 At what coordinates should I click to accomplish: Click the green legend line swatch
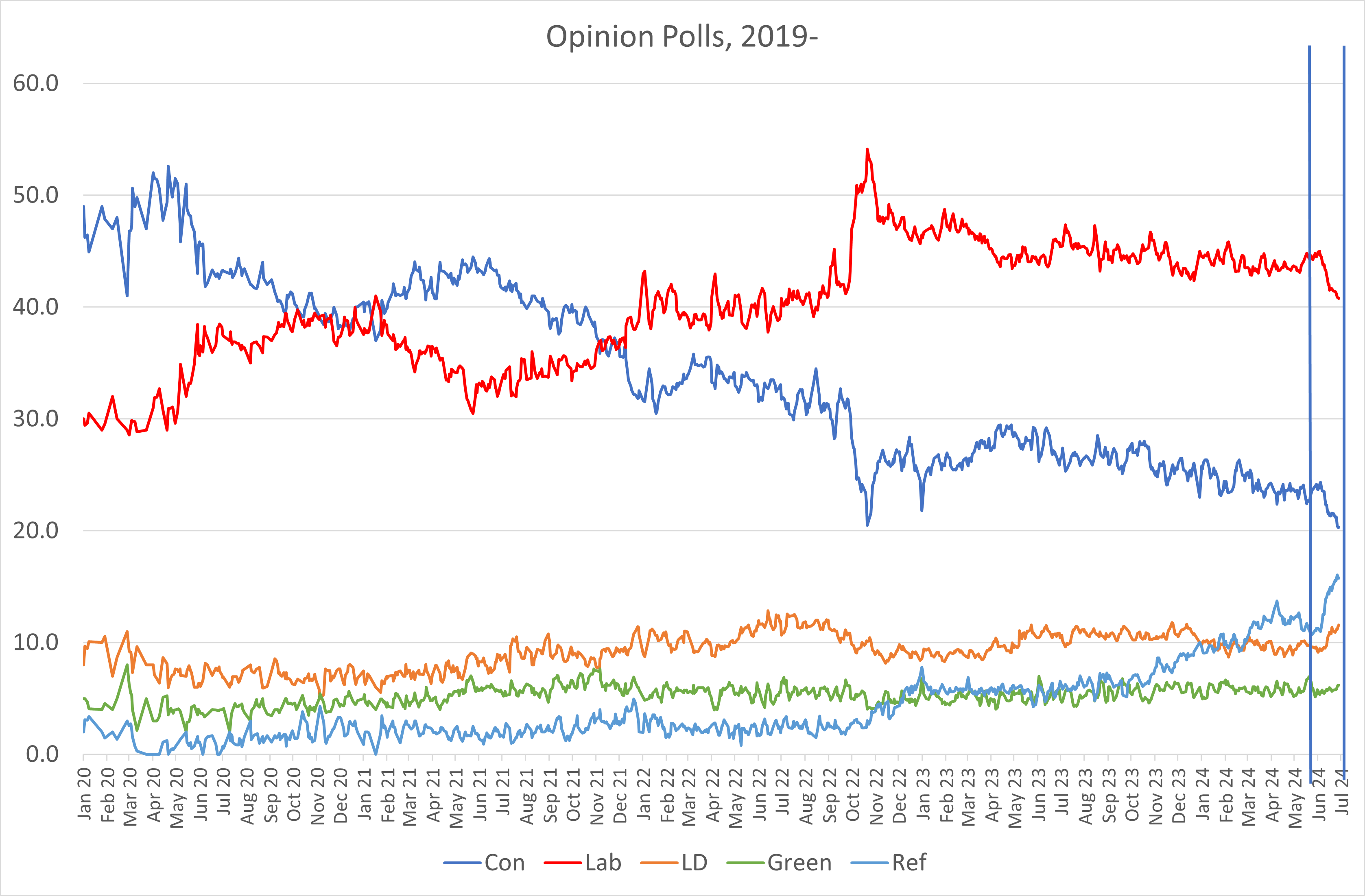(x=745, y=863)
